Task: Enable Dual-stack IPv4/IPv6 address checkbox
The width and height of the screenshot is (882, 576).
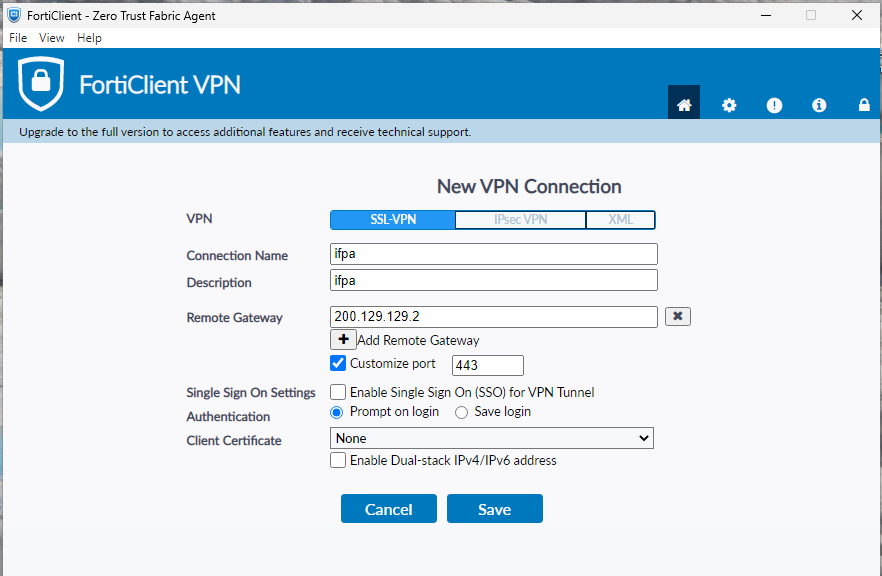Action: point(338,460)
